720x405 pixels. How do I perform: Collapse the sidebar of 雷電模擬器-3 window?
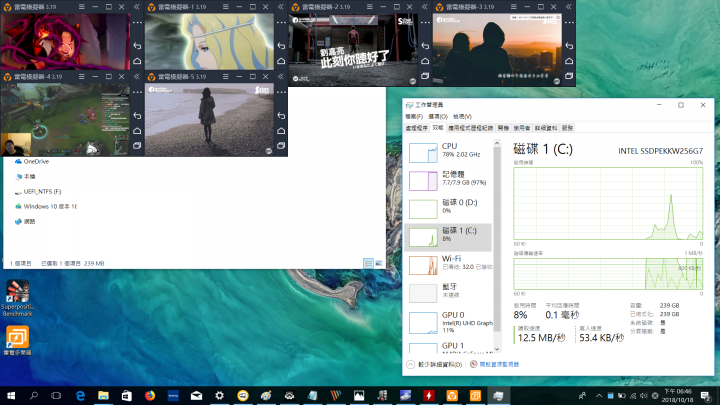click(569, 7)
